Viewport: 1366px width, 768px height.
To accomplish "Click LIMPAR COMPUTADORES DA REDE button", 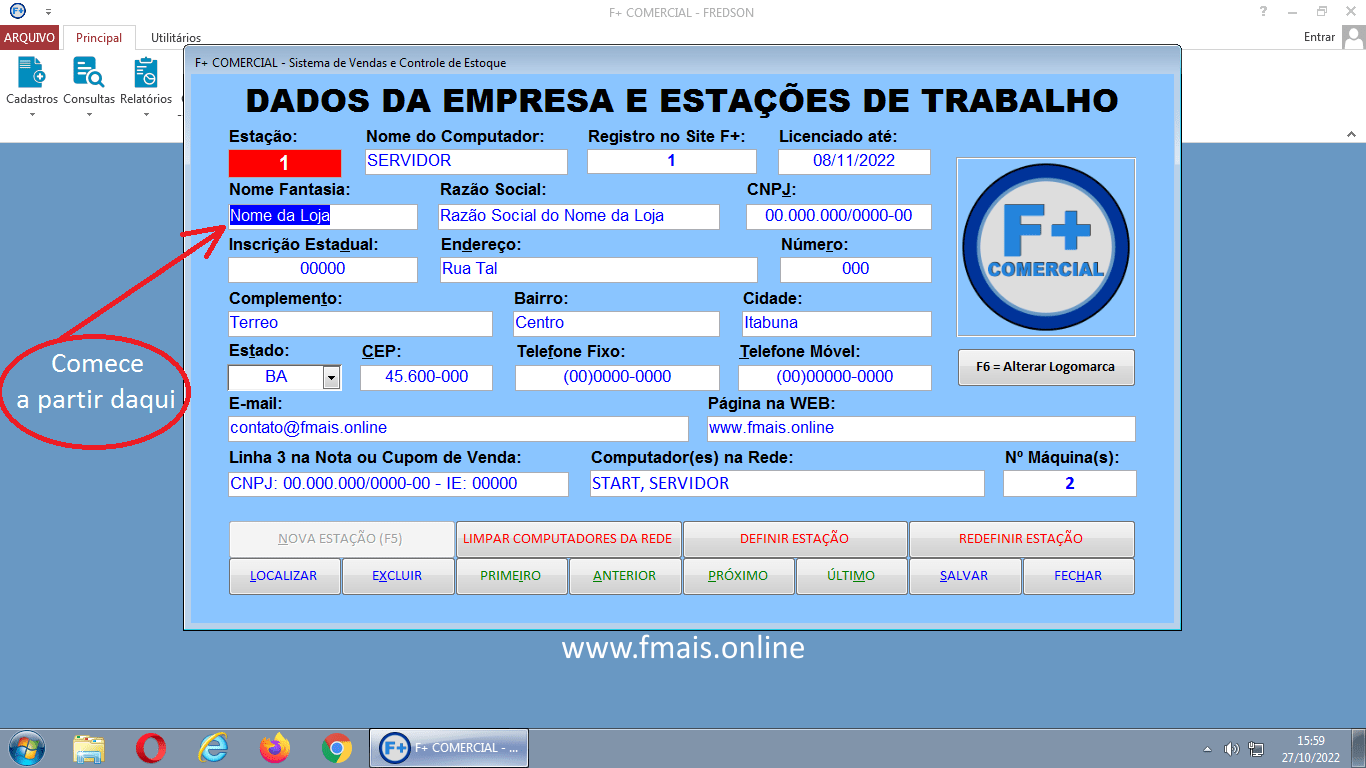I will point(569,539).
